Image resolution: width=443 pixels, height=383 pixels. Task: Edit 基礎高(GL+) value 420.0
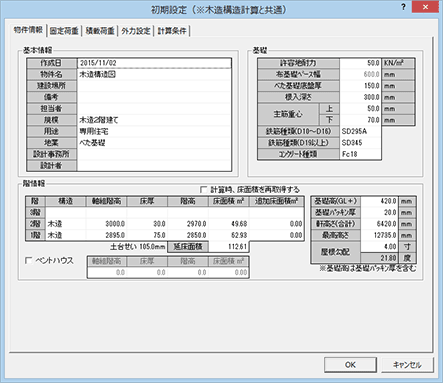coord(380,201)
